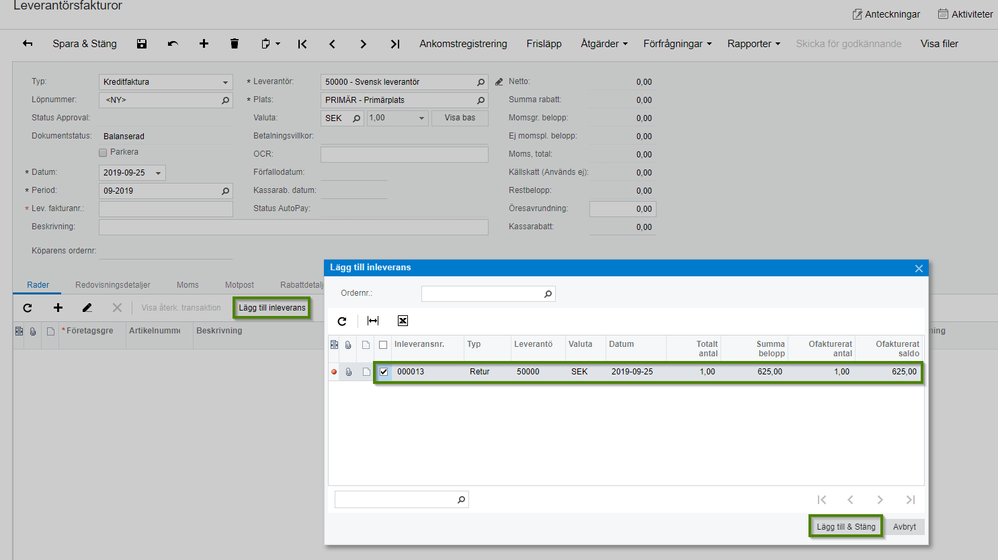This screenshot has height=560, width=998.
Task: Open the Åtgärder dropdown menu
Action: pyautogui.click(x=604, y=44)
